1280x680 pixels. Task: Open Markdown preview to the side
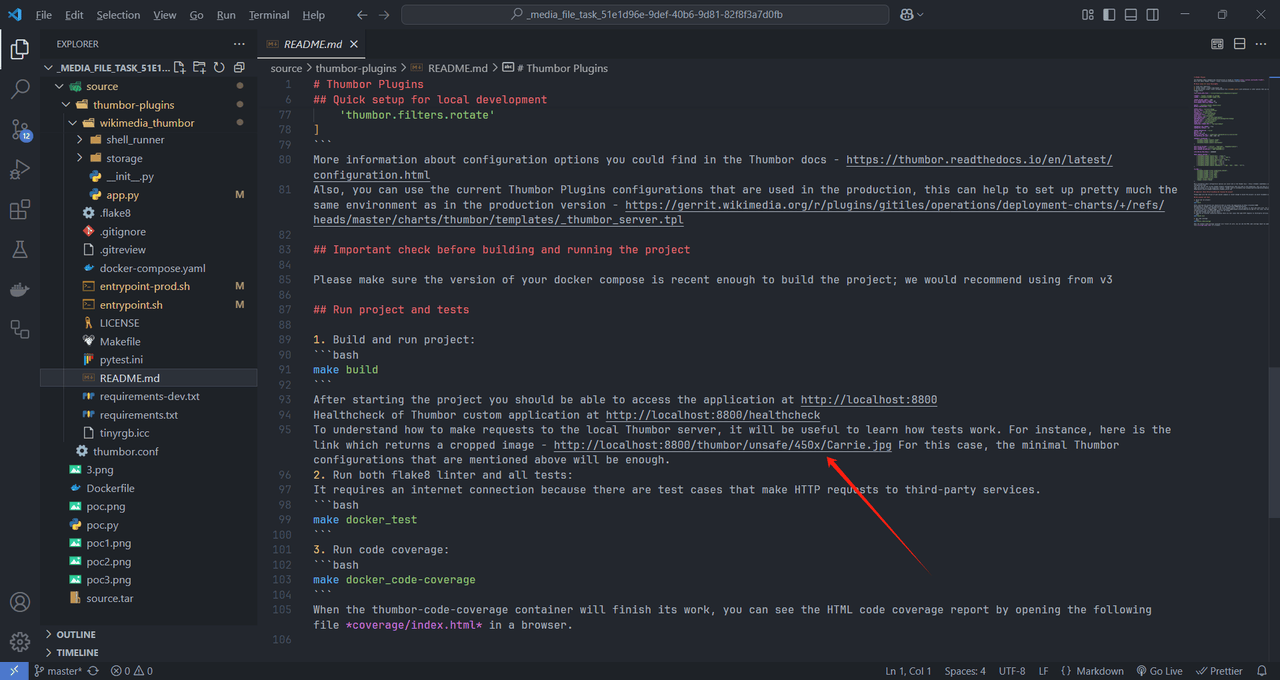click(x=1217, y=44)
